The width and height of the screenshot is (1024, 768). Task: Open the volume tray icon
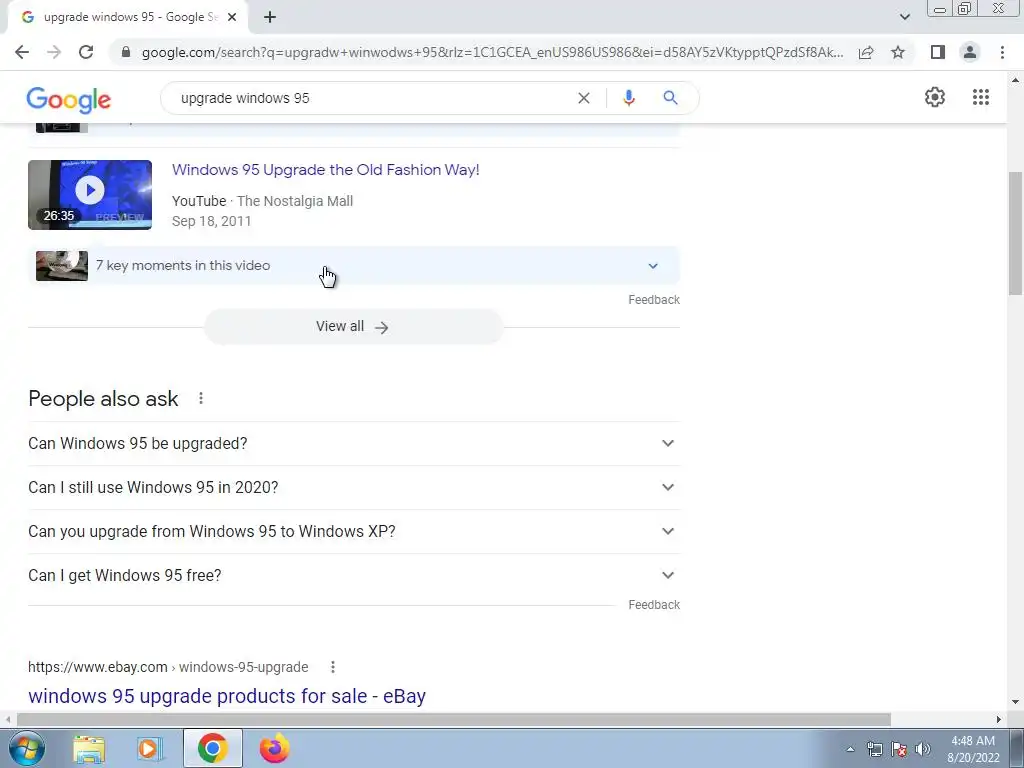pyautogui.click(x=923, y=749)
